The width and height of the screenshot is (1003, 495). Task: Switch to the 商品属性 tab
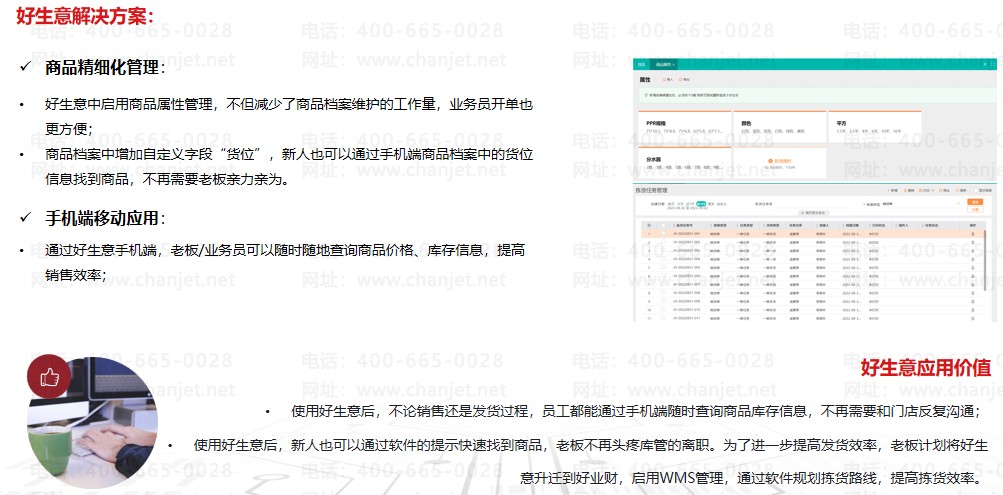[x=665, y=65]
